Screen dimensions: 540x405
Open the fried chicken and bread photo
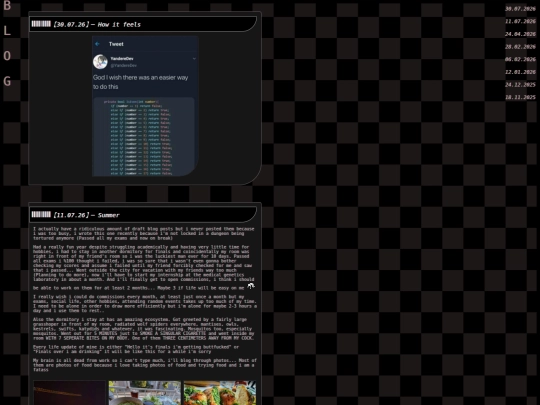(220, 393)
